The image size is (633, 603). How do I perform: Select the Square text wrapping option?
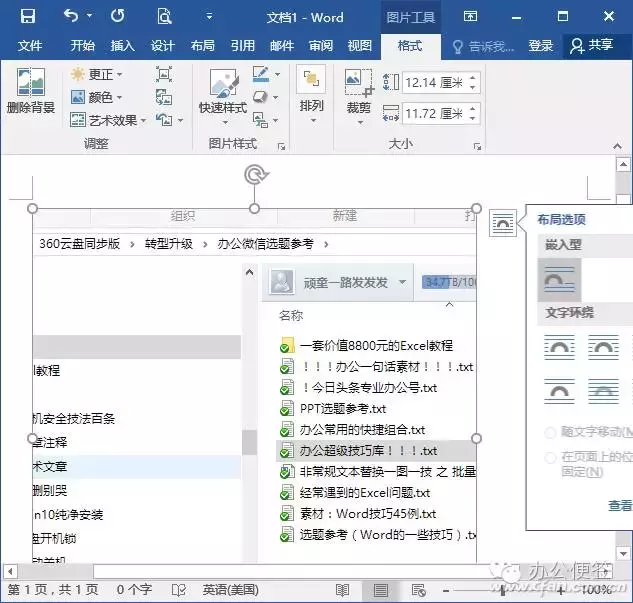click(x=559, y=347)
